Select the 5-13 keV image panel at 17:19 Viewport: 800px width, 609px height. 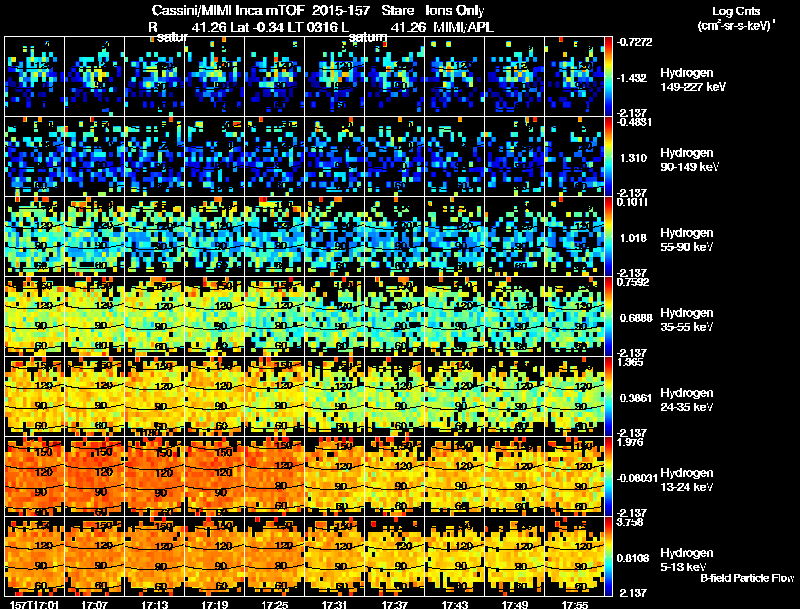[214, 556]
